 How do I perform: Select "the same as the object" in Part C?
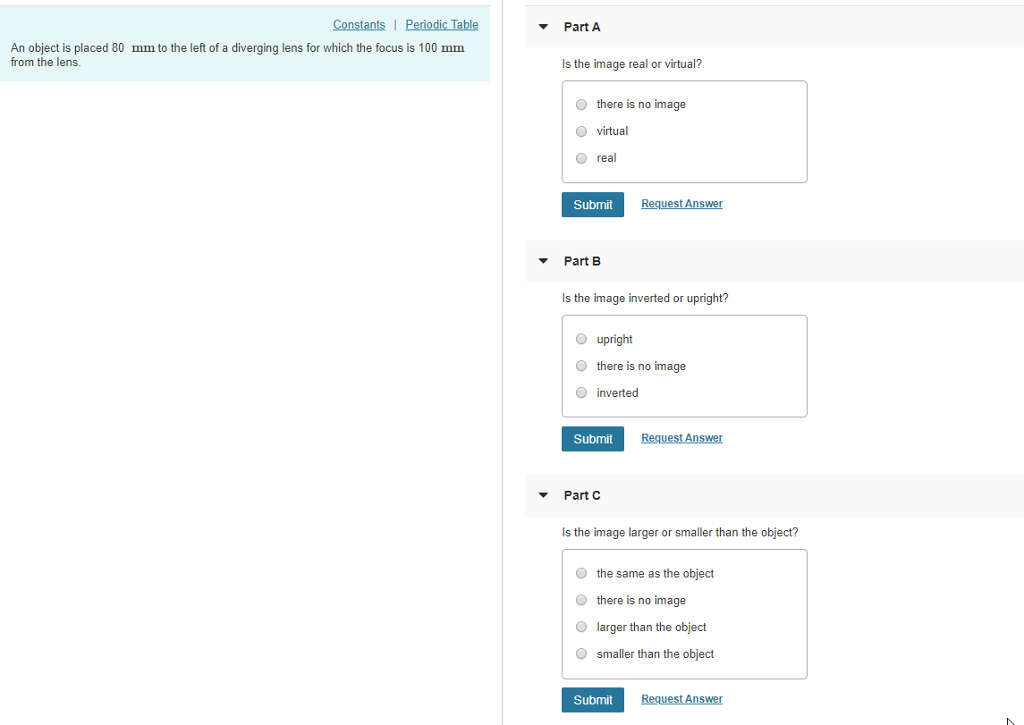[581, 573]
